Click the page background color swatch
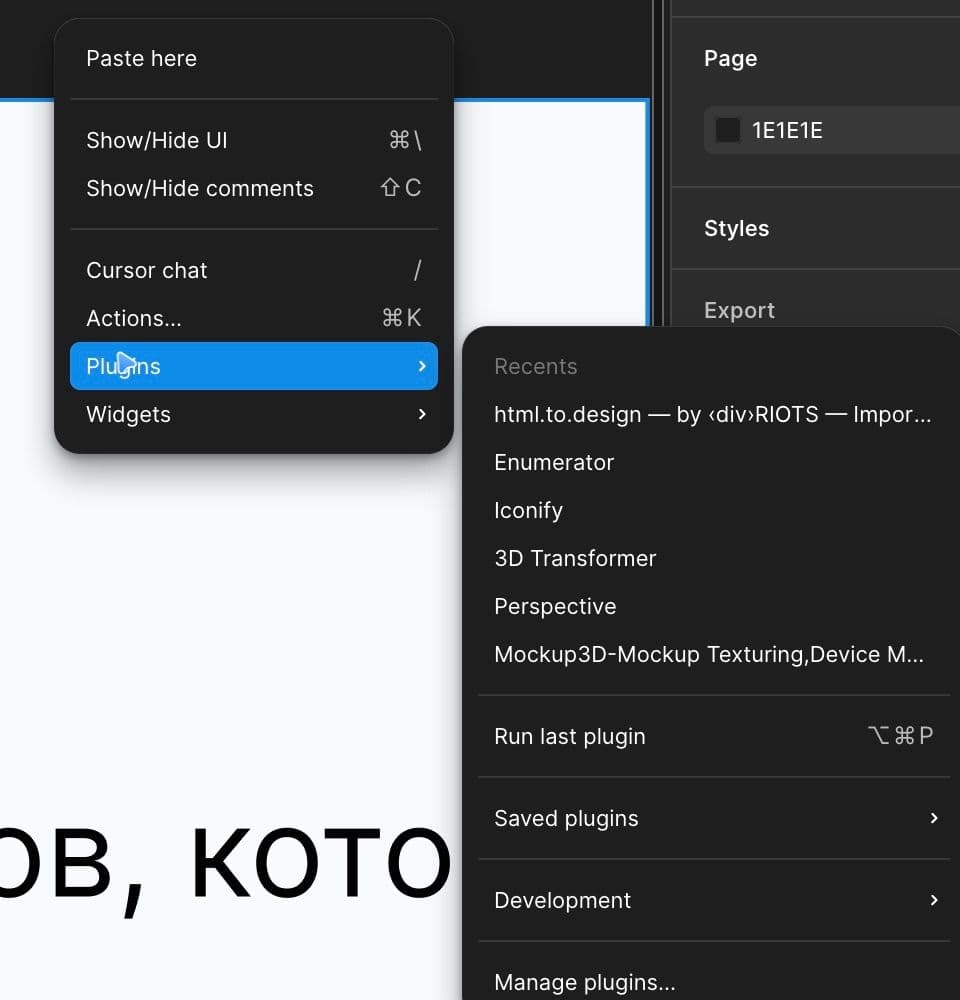The width and height of the screenshot is (960, 1000). pyautogui.click(x=728, y=130)
